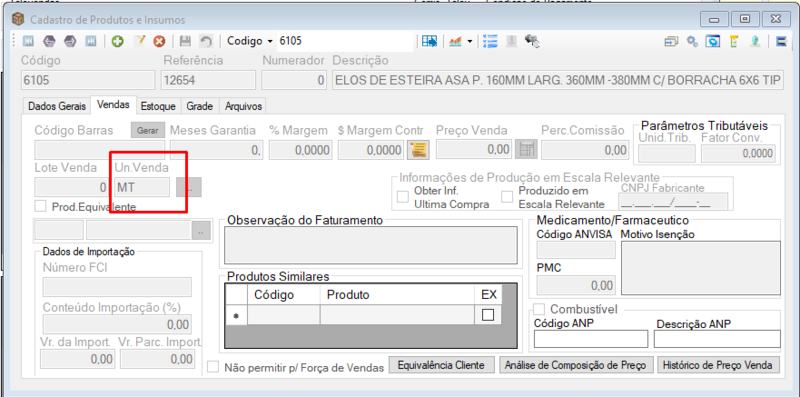Enable the Combustível checkbox
Image resolution: width=800 pixels, height=397 pixels.
(539, 309)
